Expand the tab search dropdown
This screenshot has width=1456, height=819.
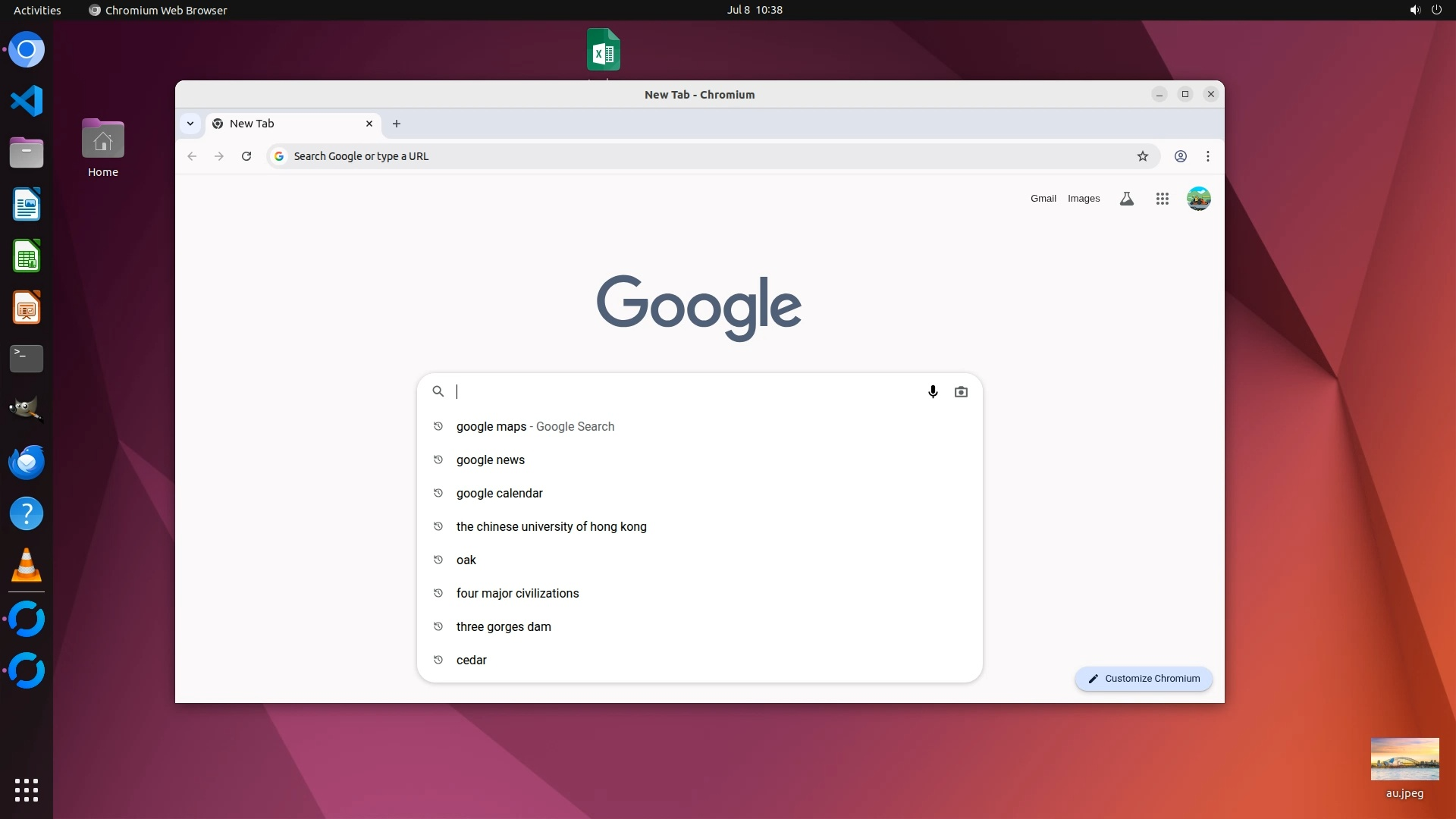pos(190,124)
